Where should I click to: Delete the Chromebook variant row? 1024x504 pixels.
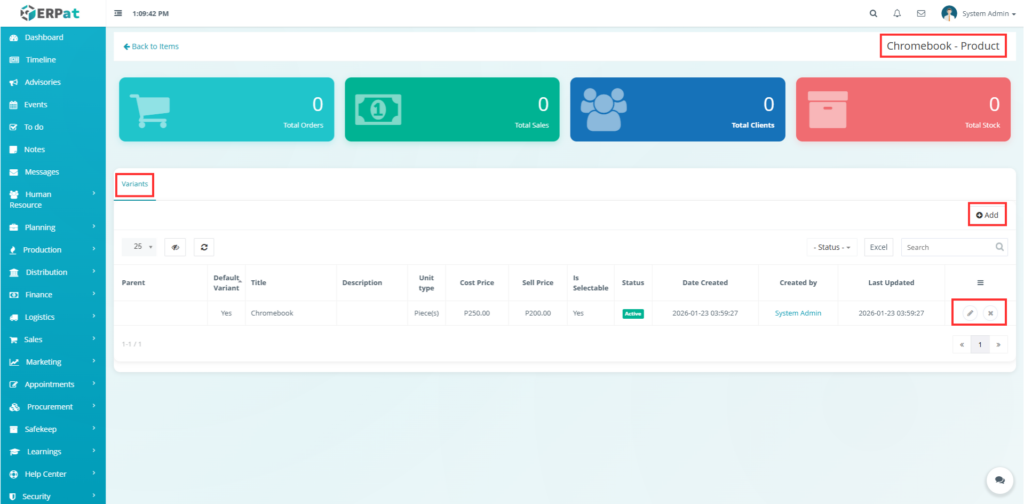(991, 313)
